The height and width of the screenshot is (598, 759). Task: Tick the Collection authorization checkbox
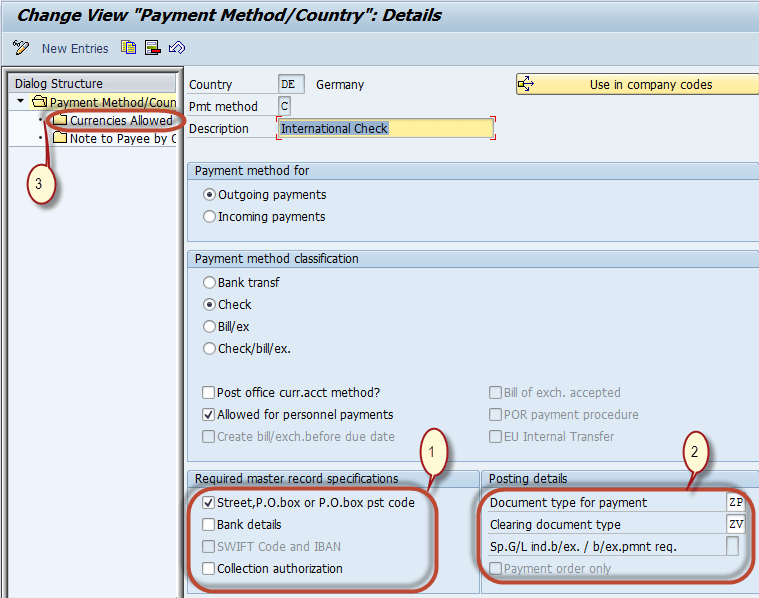tap(208, 569)
